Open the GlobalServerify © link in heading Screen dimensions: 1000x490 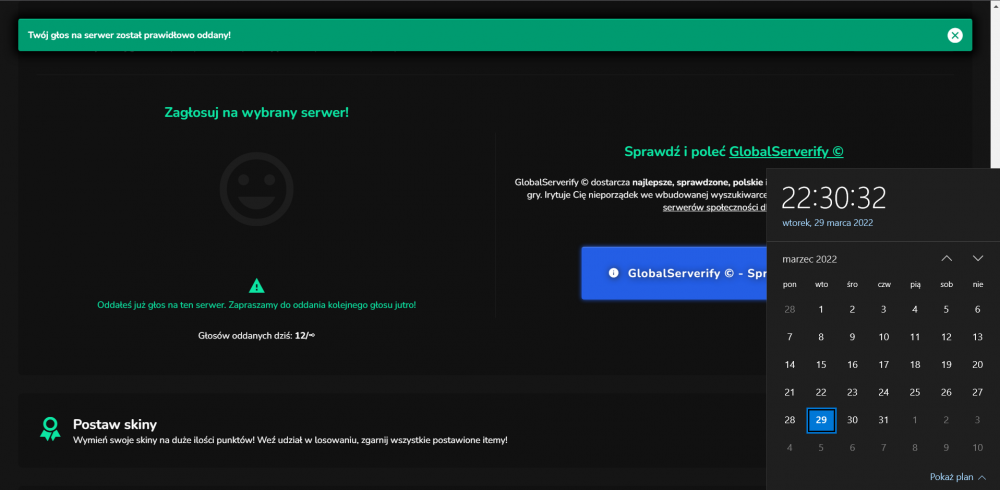point(786,151)
